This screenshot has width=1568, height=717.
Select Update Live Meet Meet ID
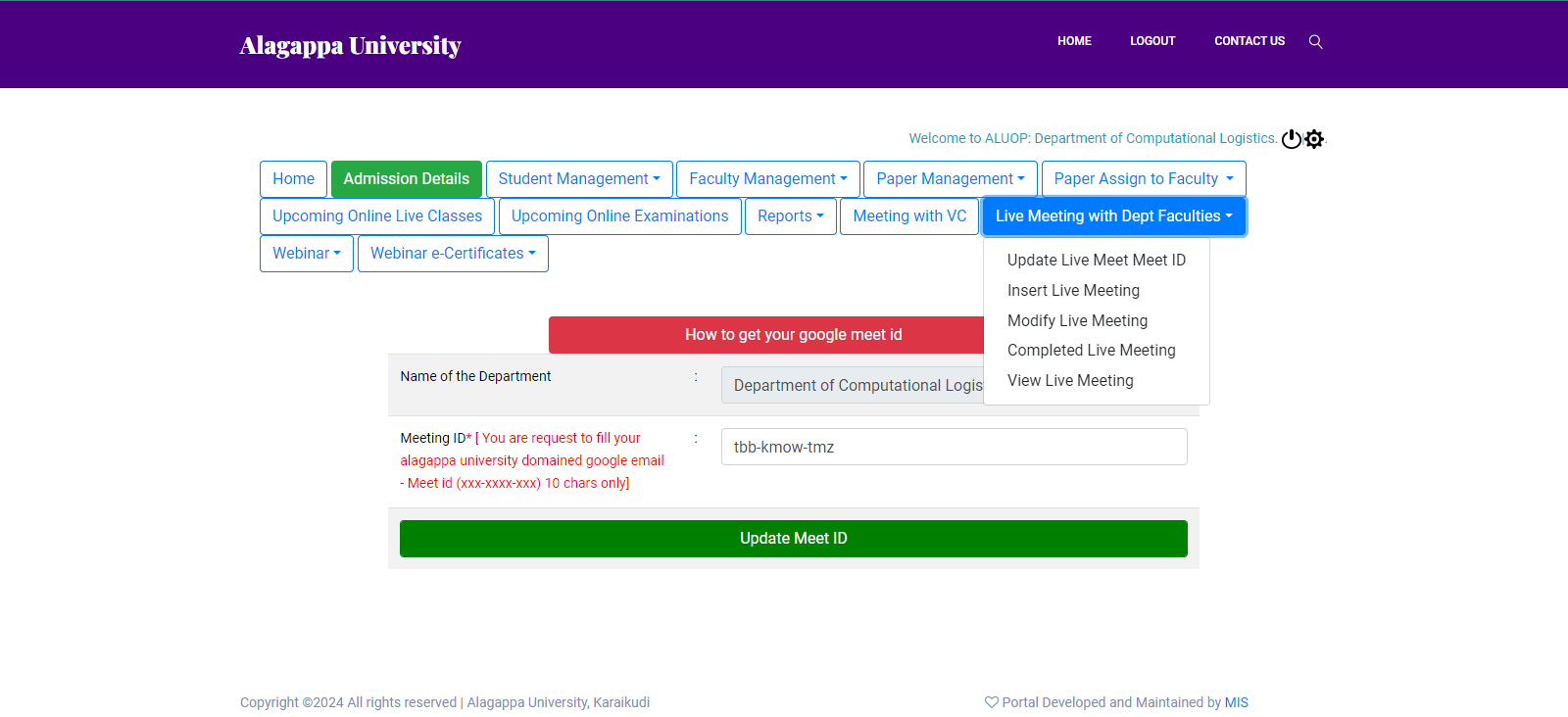(1097, 260)
